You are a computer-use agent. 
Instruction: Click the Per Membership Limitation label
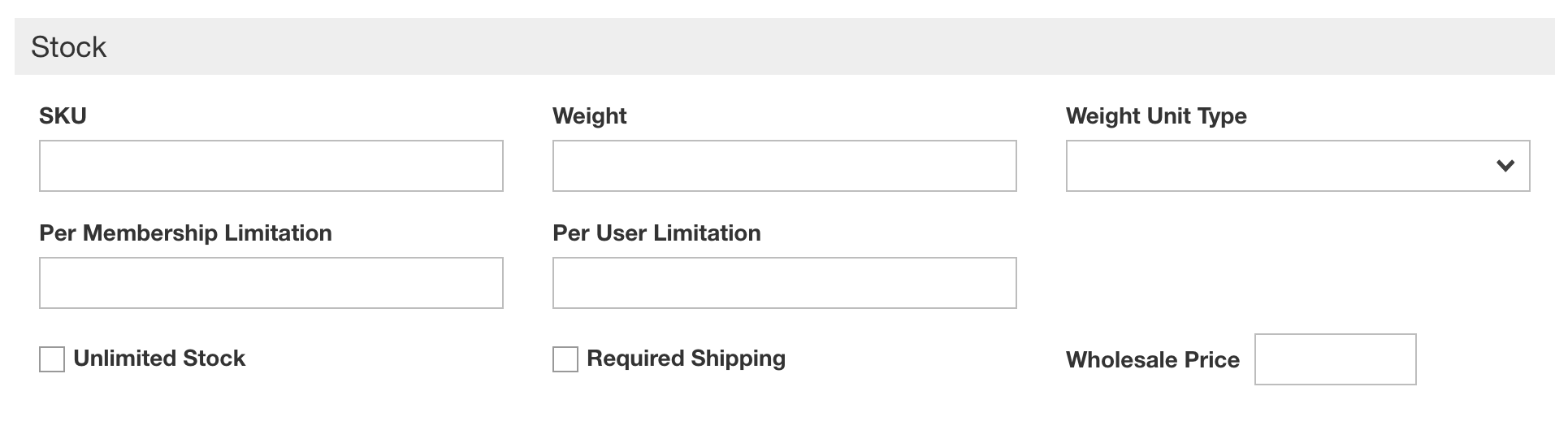coord(185,233)
